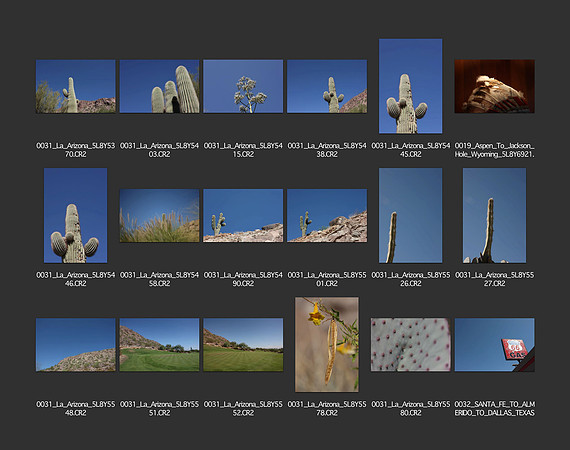The height and width of the screenshot is (450, 570).
Task: Click the filename ending 5L8Y5403.CR2
Action: pyautogui.click(x=160, y=150)
